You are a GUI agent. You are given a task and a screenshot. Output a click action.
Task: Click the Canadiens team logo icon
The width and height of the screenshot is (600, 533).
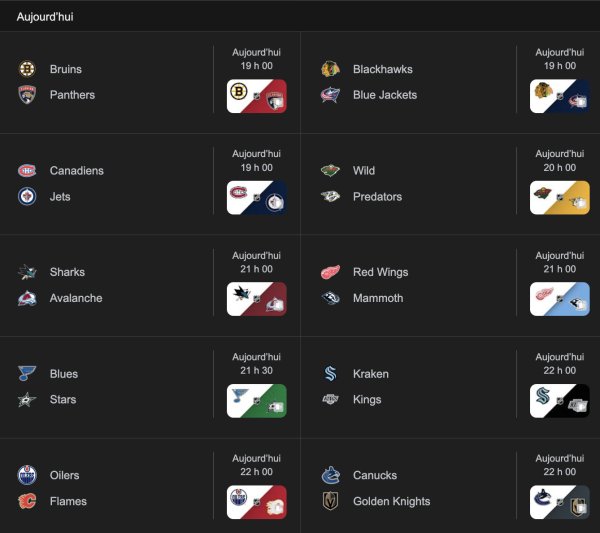(27, 171)
